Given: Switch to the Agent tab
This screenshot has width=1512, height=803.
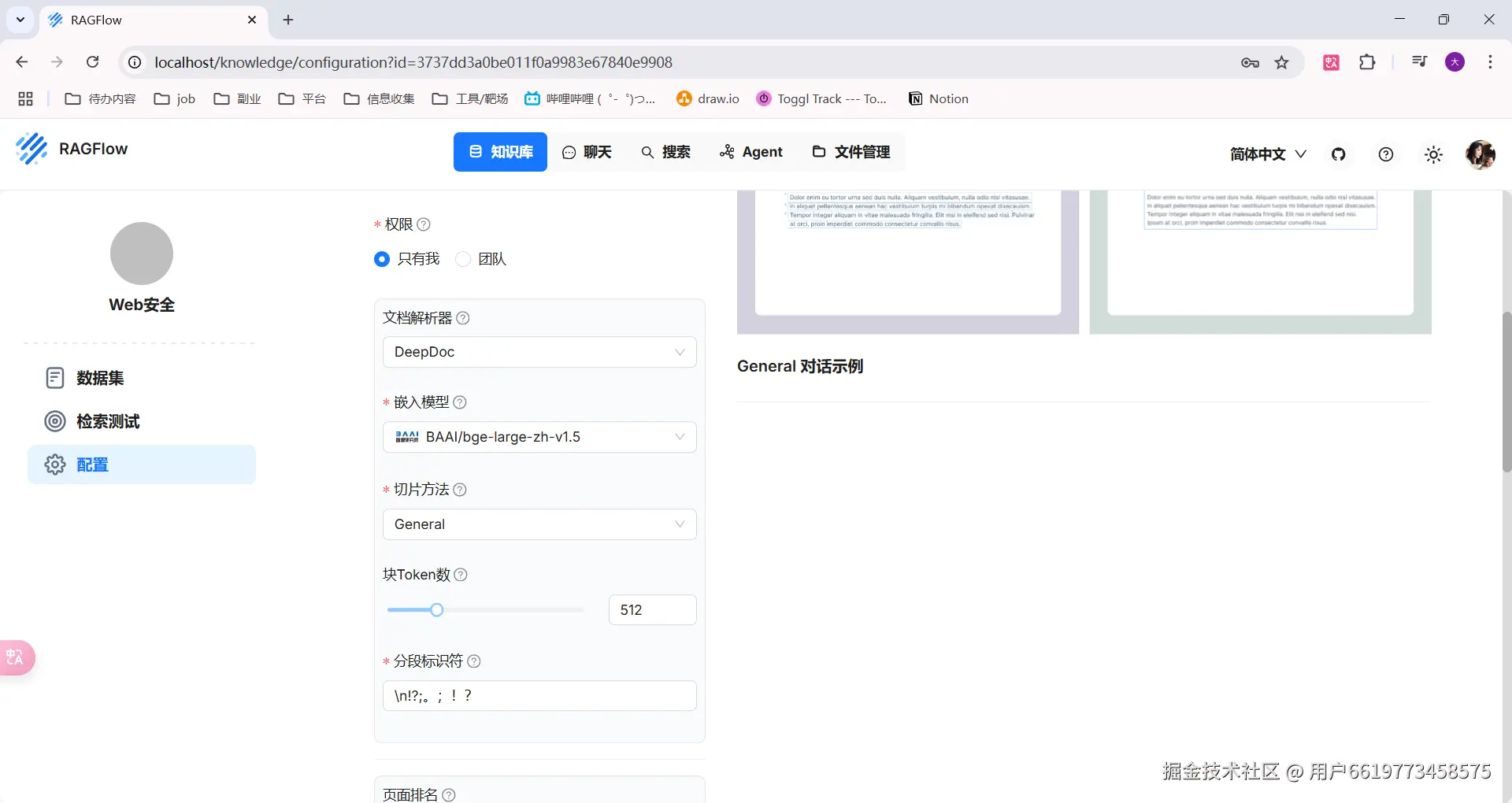Looking at the screenshot, I should (751, 152).
